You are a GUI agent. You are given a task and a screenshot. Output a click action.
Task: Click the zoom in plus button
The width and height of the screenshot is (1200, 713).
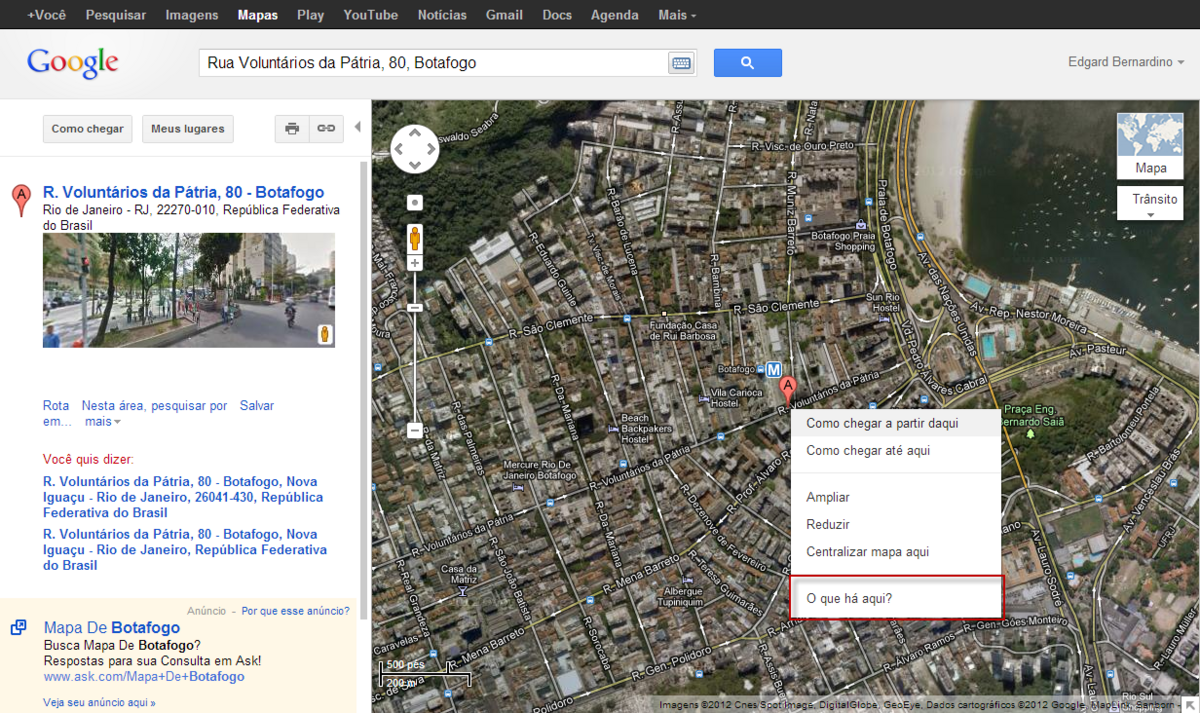pyautogui.click(x=415, y=263)
